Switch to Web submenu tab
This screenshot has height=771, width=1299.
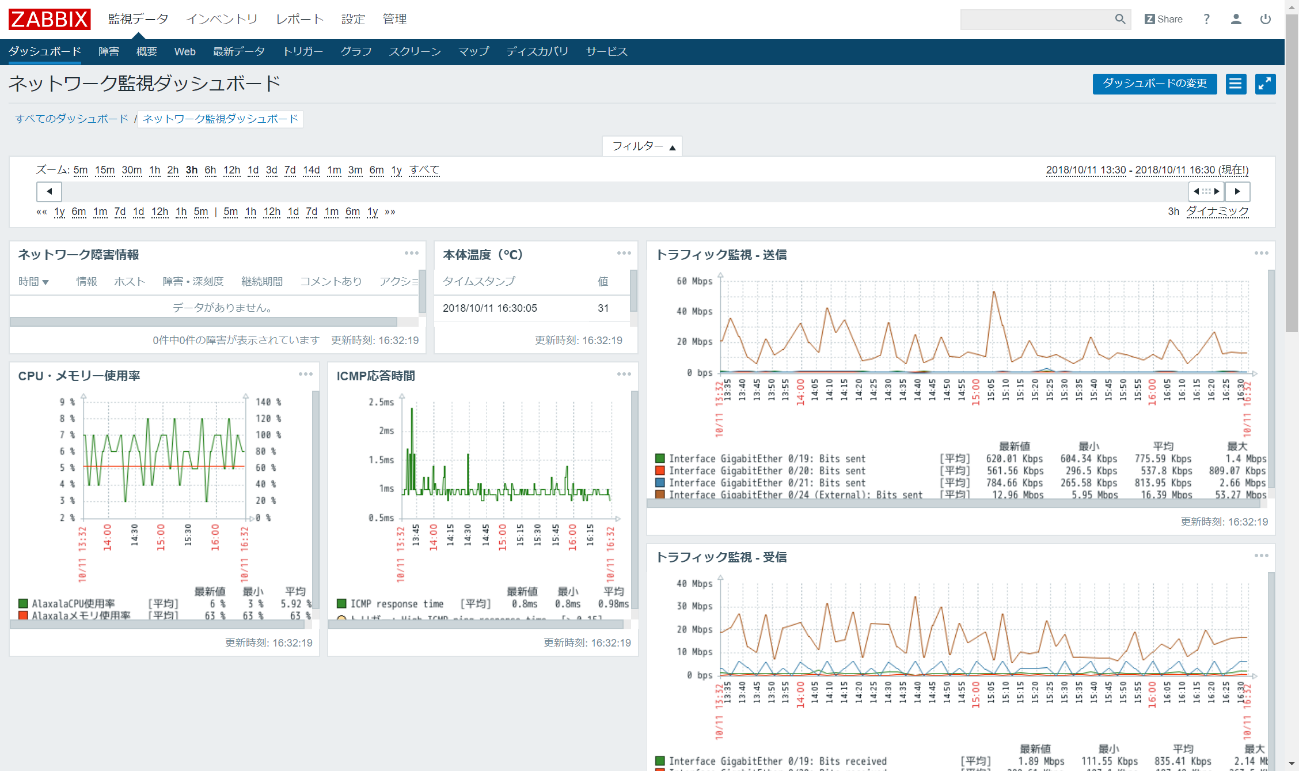(x=185, y=51)
